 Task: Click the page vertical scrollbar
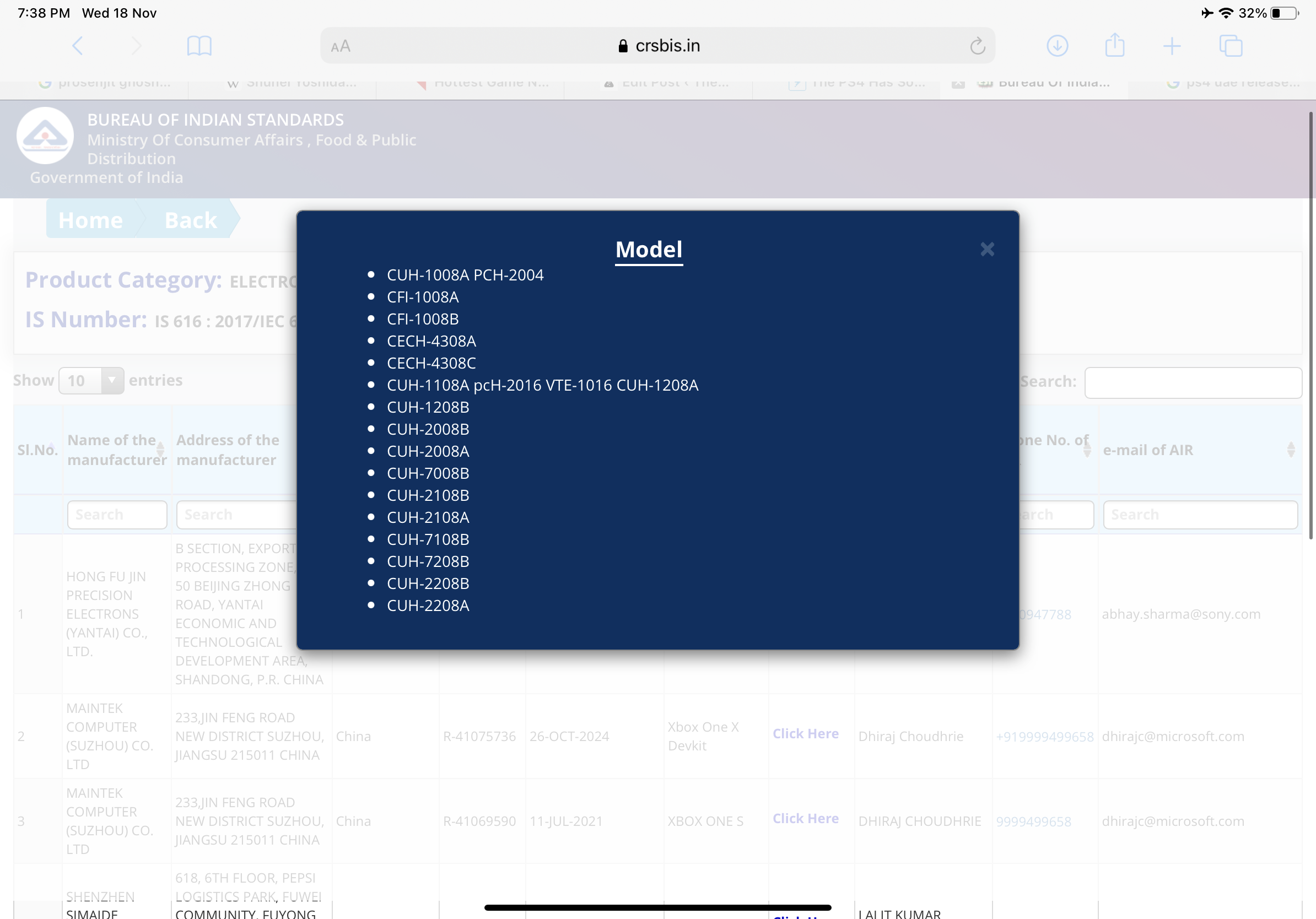[1311, 326]
